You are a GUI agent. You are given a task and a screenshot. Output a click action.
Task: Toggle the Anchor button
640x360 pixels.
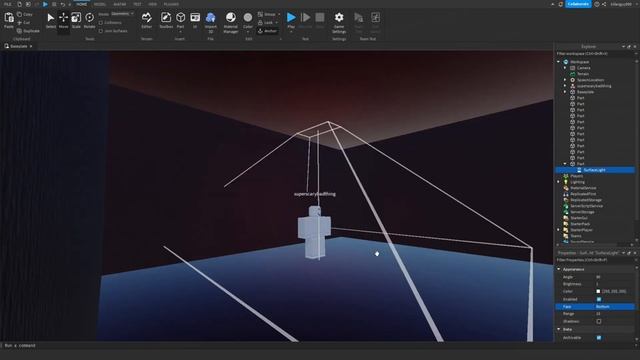pos(267,31)
